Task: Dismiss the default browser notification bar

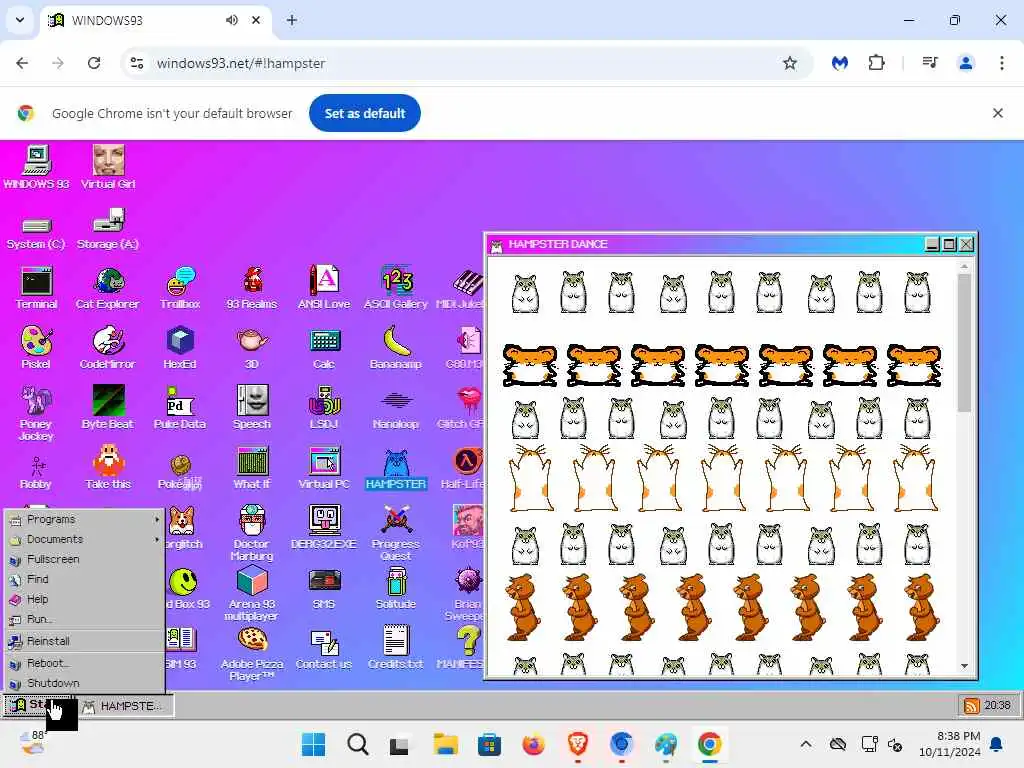Action: click(x=997, y=113)
